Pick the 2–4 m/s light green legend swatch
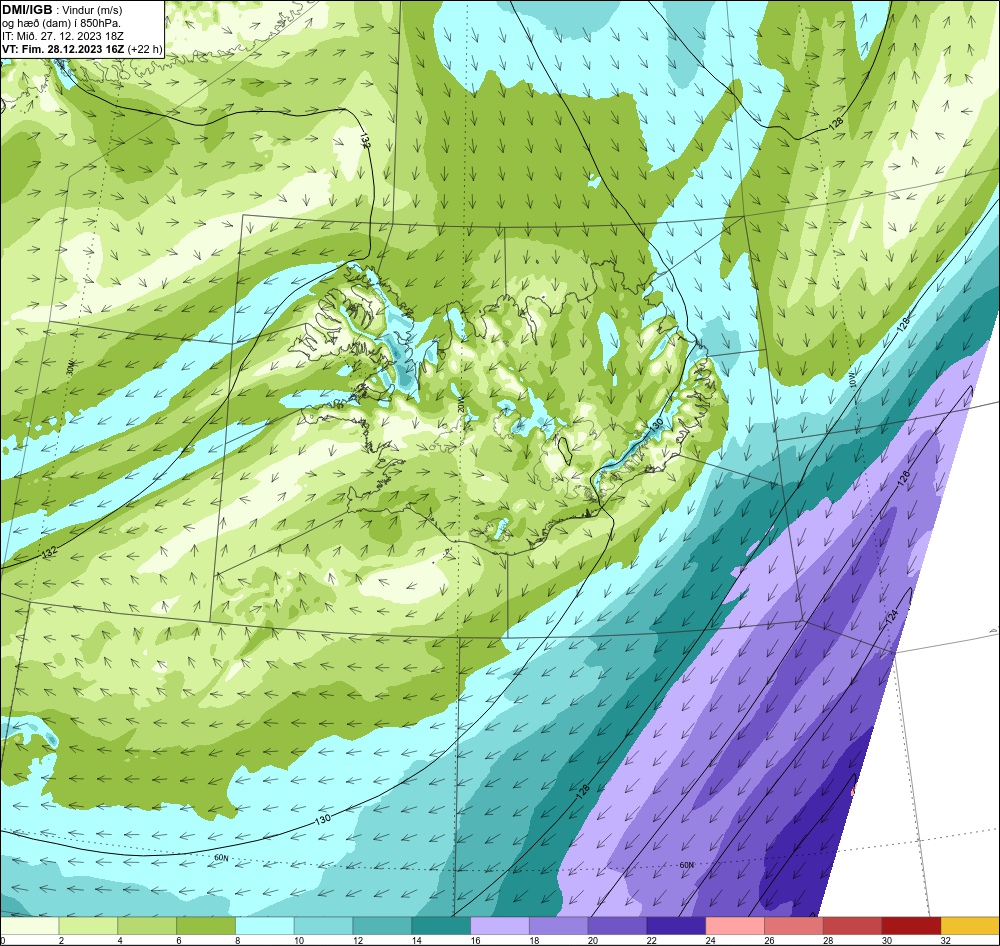 [x=88, y=926]
